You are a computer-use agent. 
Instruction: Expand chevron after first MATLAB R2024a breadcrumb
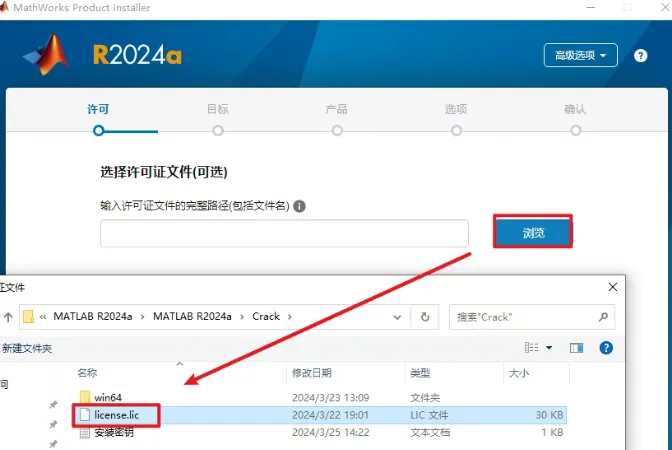[x=142, y=317]
